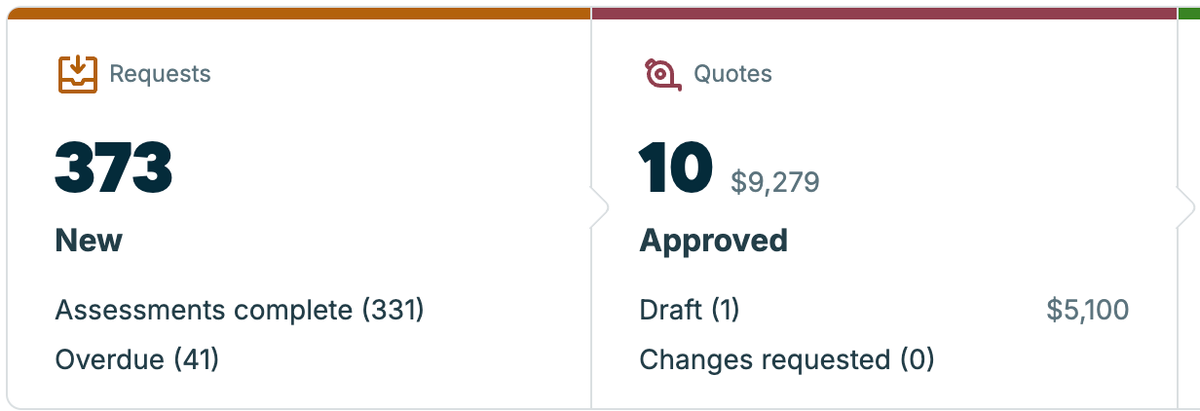
Task: Click the green bar at far right edge
Action: tap(1190, 13)
